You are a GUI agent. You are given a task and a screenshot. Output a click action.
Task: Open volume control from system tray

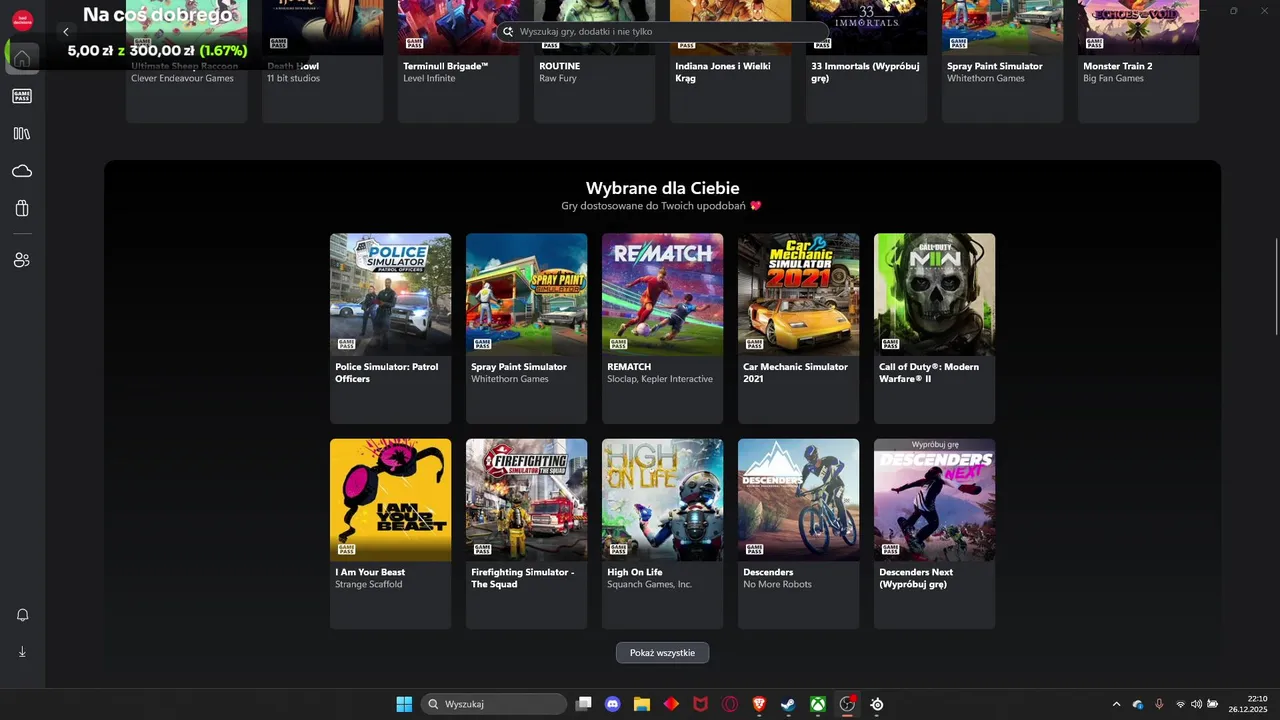1196,704
